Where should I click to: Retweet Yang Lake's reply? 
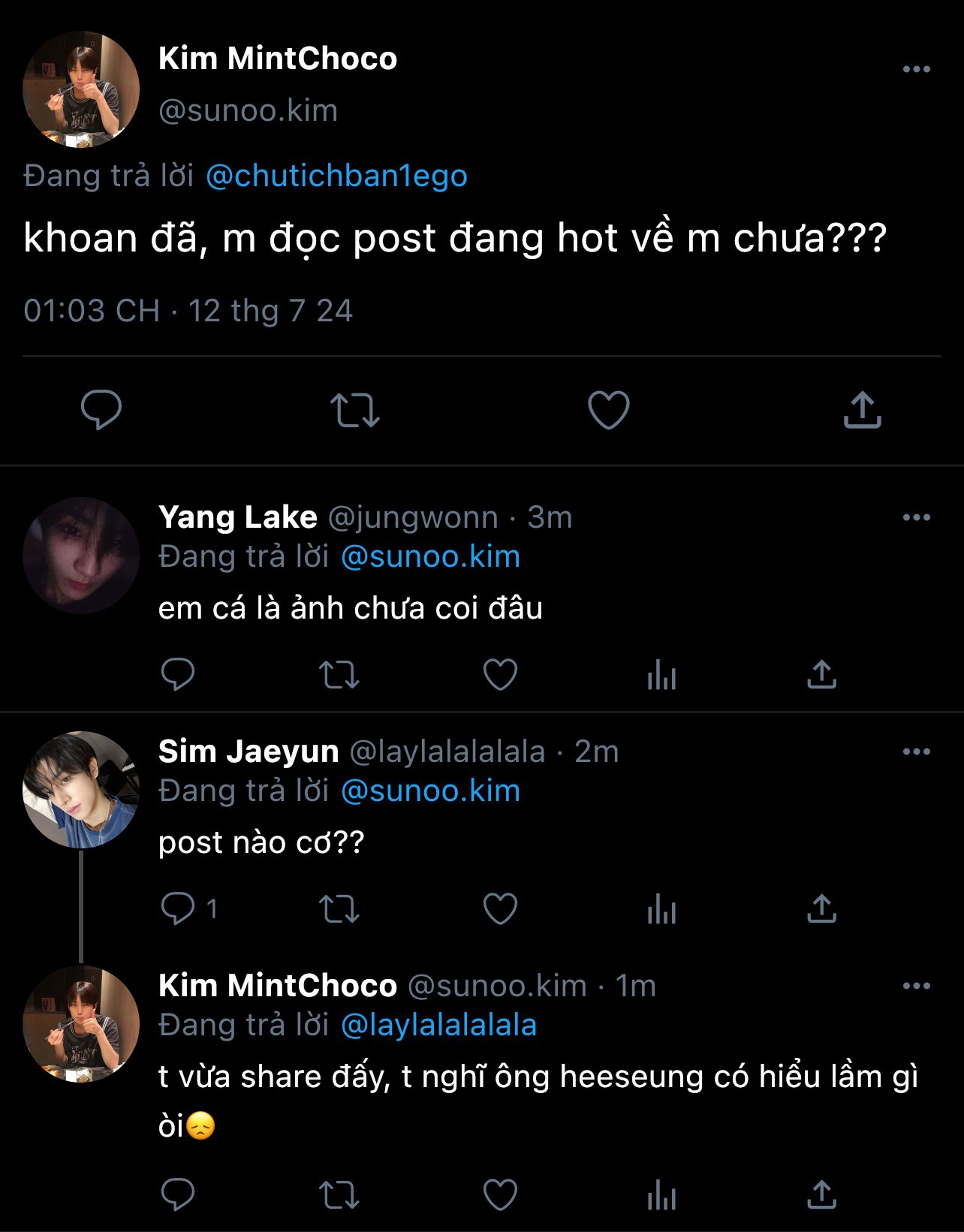[x=339, y=674]
